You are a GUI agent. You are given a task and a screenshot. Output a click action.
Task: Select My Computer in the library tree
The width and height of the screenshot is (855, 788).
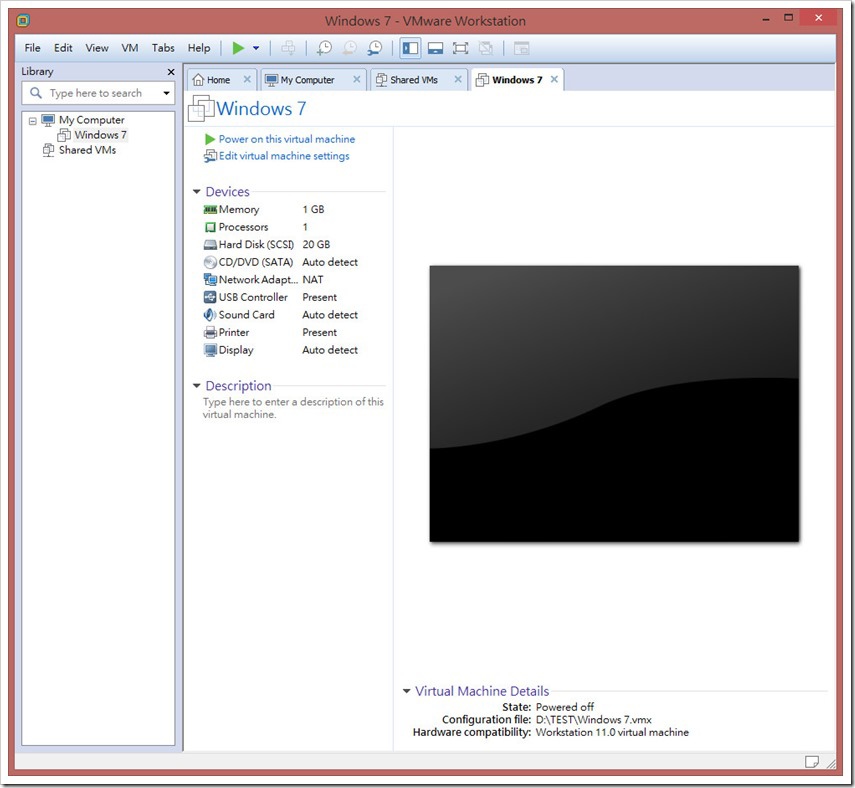click(92, 120)
